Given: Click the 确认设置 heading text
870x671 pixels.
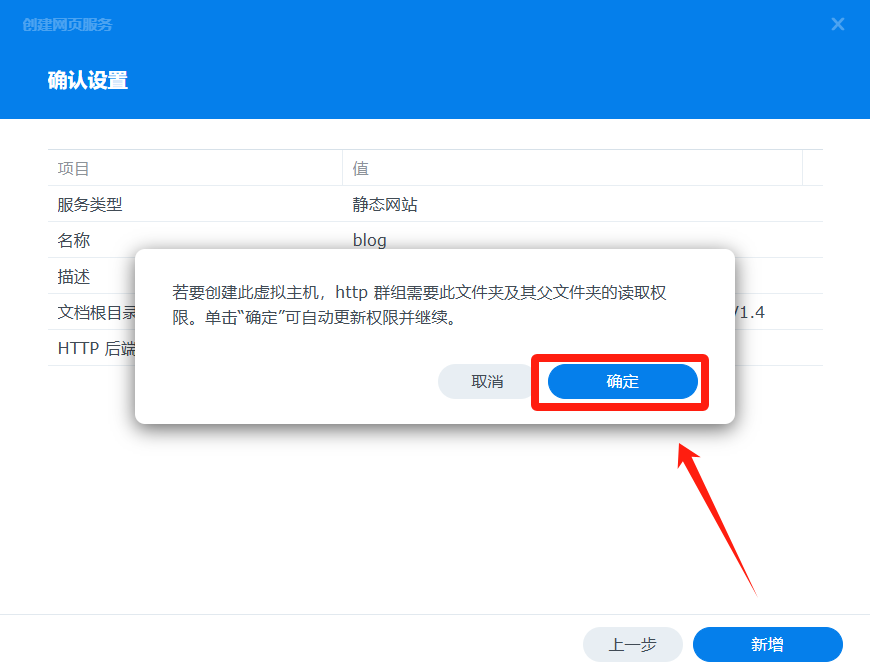Looking at the screenshot, I should [88, 80].
